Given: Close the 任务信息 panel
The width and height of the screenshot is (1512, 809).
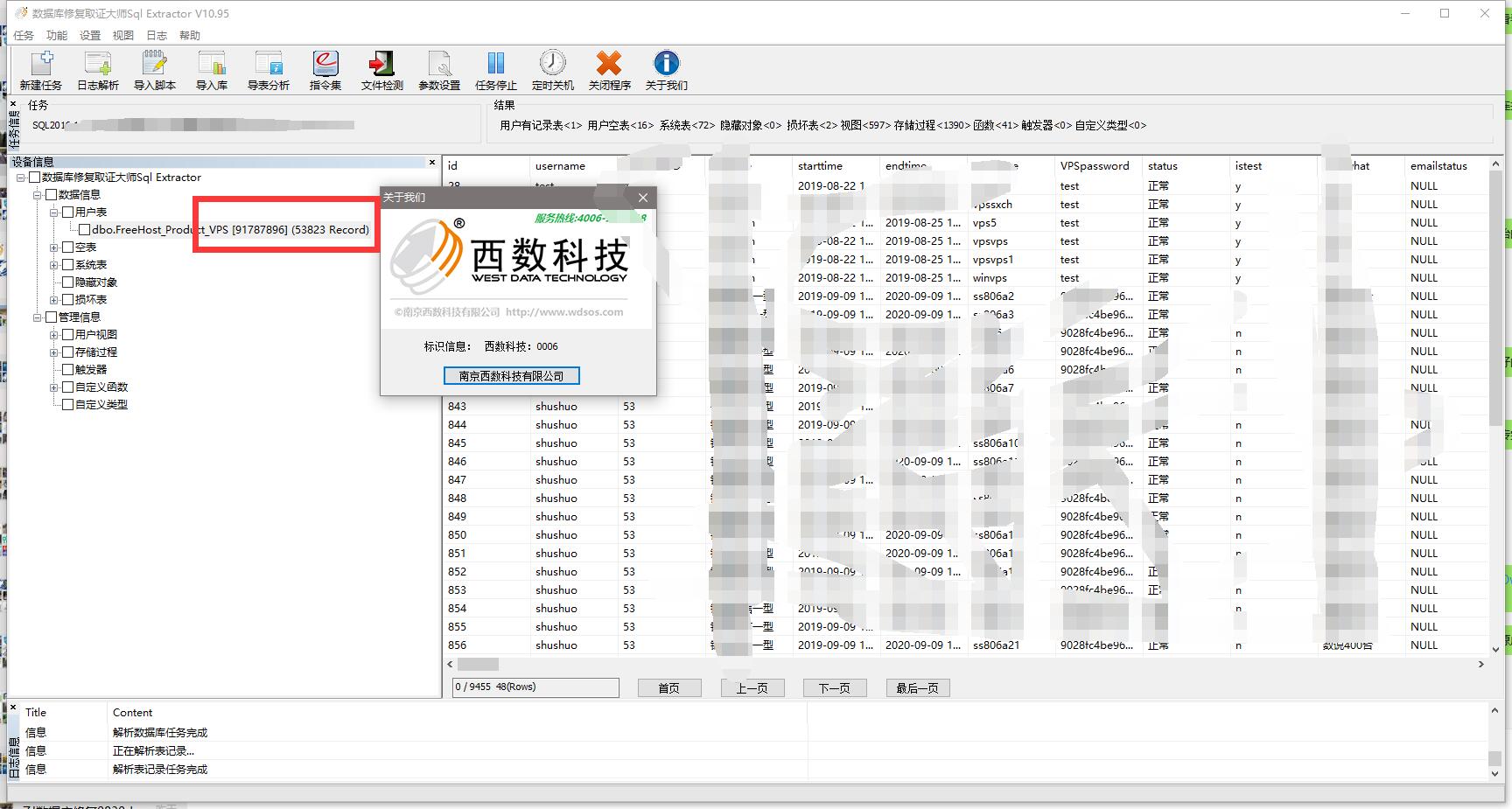Looking at the screenshot, I should (13, 104).
